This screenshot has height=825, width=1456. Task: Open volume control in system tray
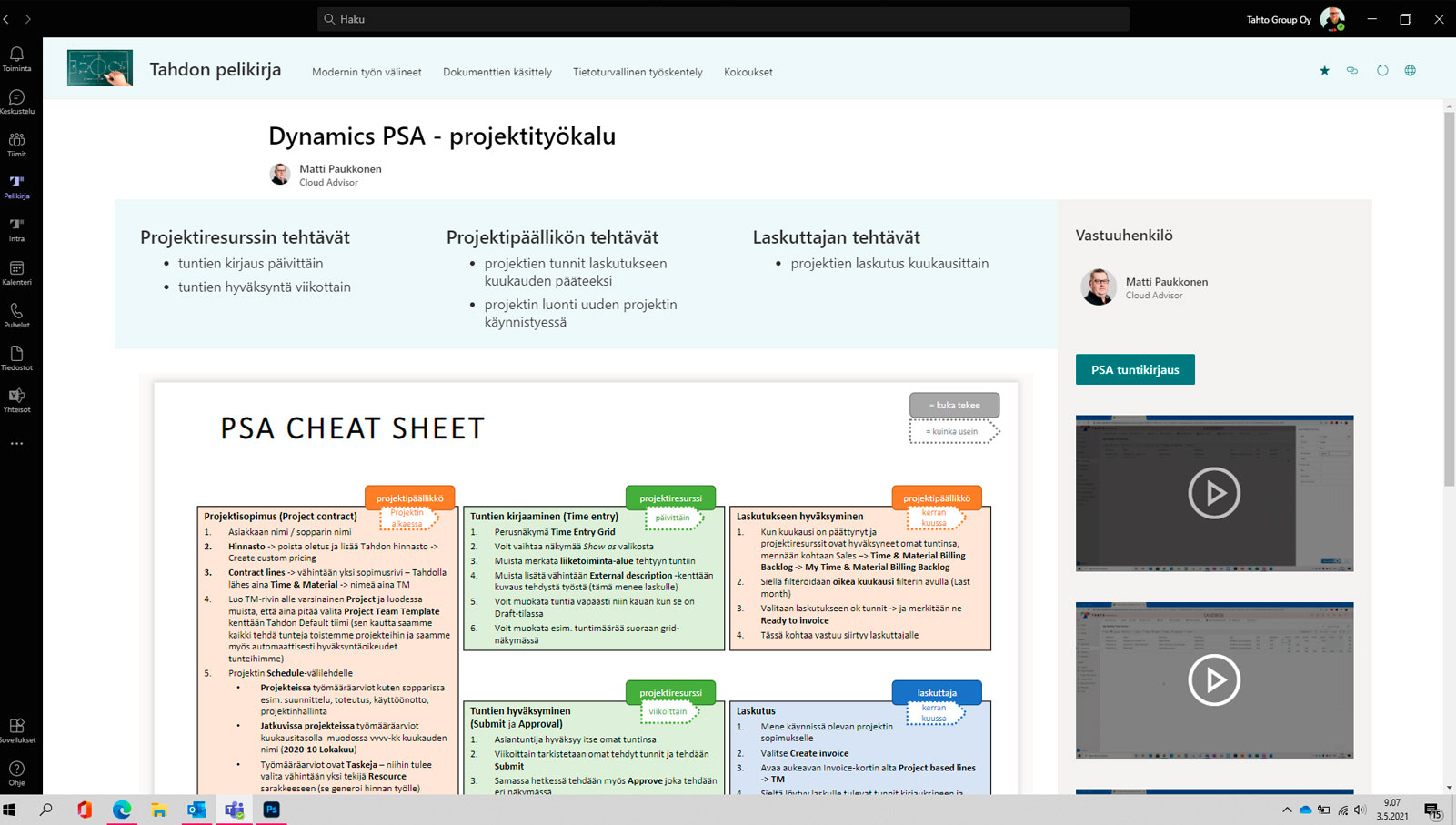coord(1360,810)
